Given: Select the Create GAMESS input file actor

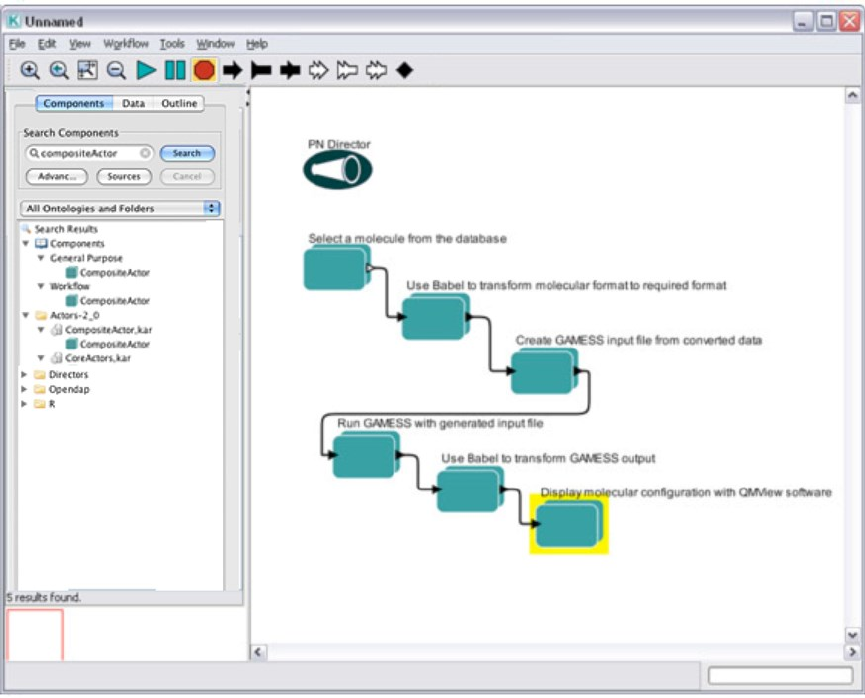Looking at the screenshot, I should (544, 371).
